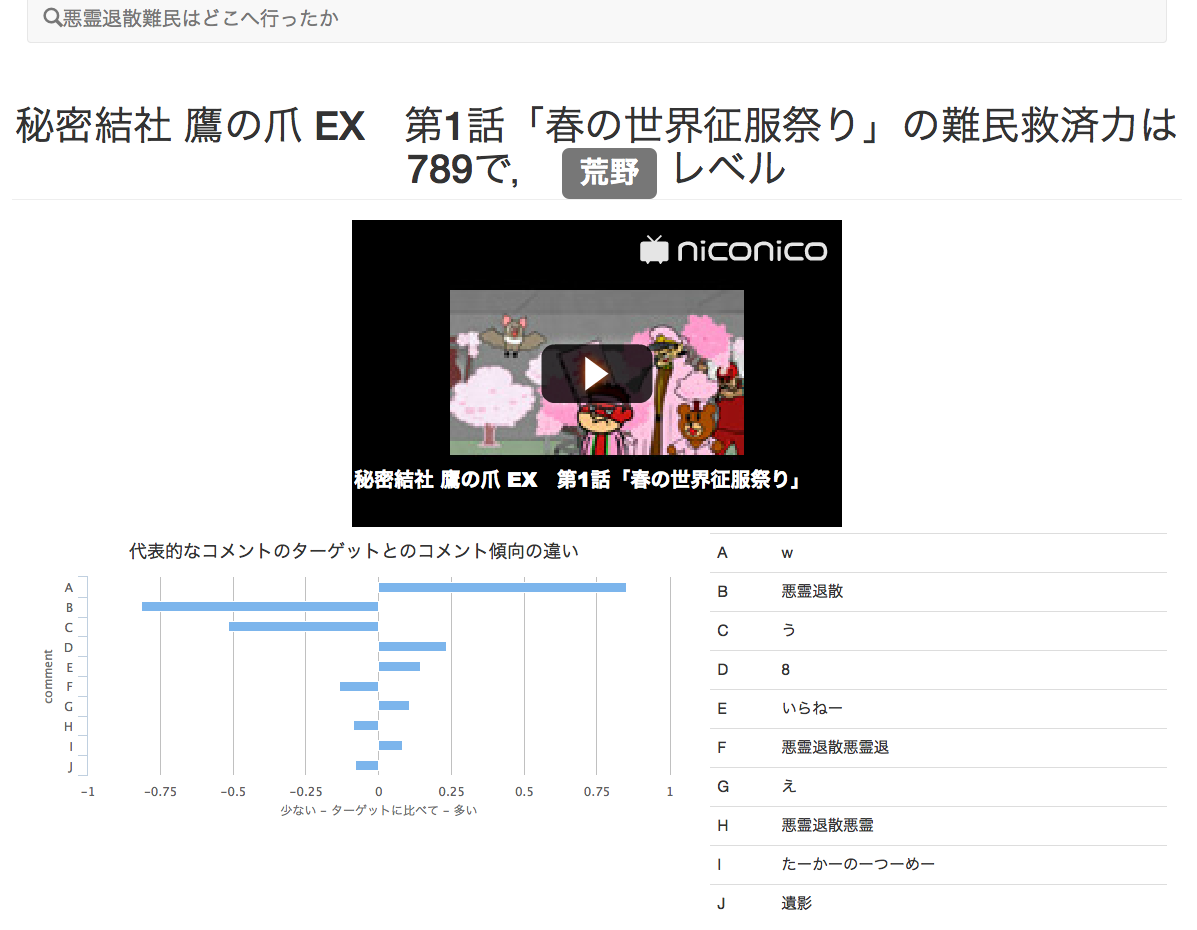The width and height of the screenshot is (1197, 930).
Task: Click the x-axis label 少ない – ターゲットに比べて – 多い
Action: [x=379, y=810]
